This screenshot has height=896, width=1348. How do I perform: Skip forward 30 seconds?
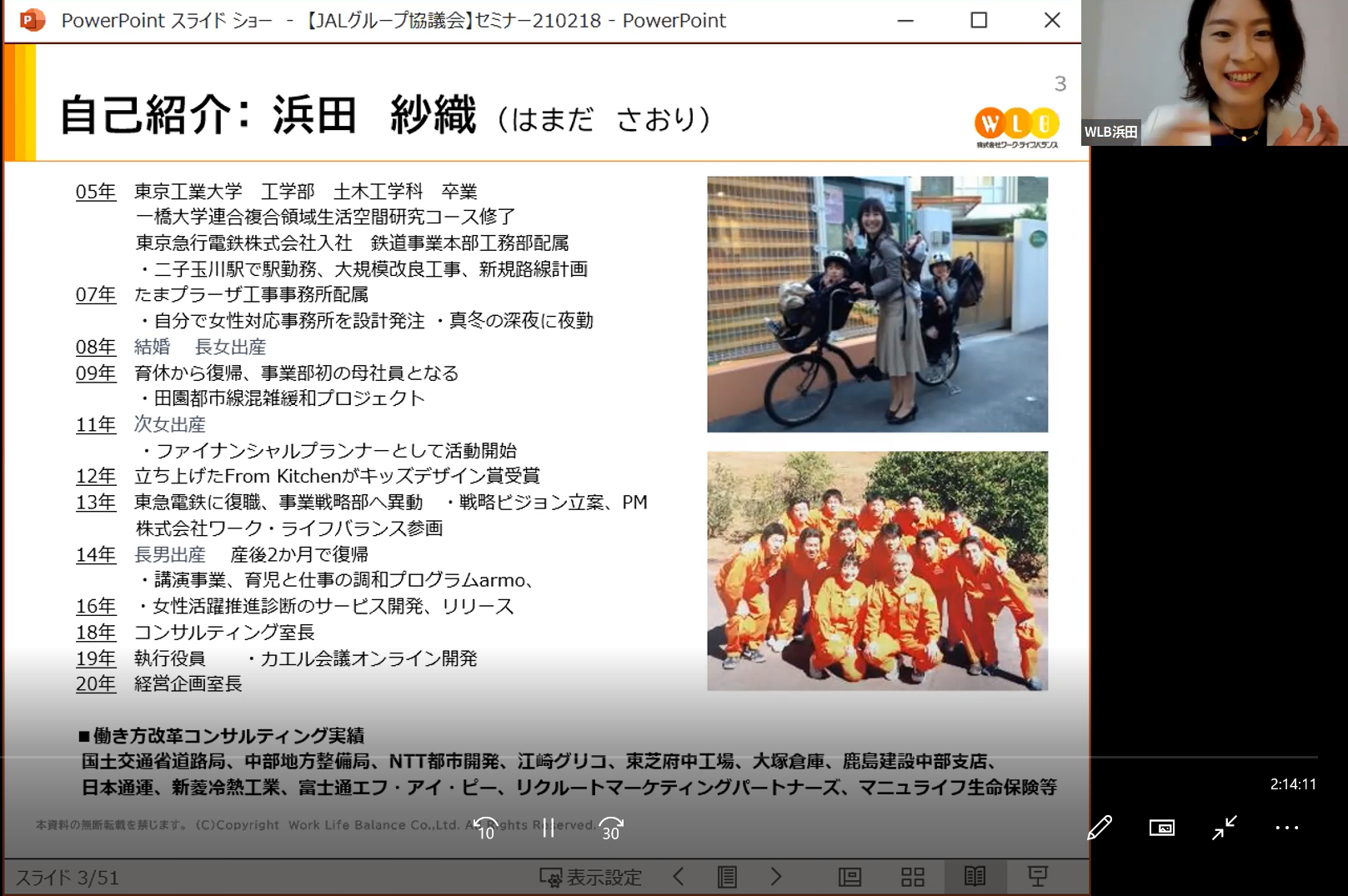[611, 828]
